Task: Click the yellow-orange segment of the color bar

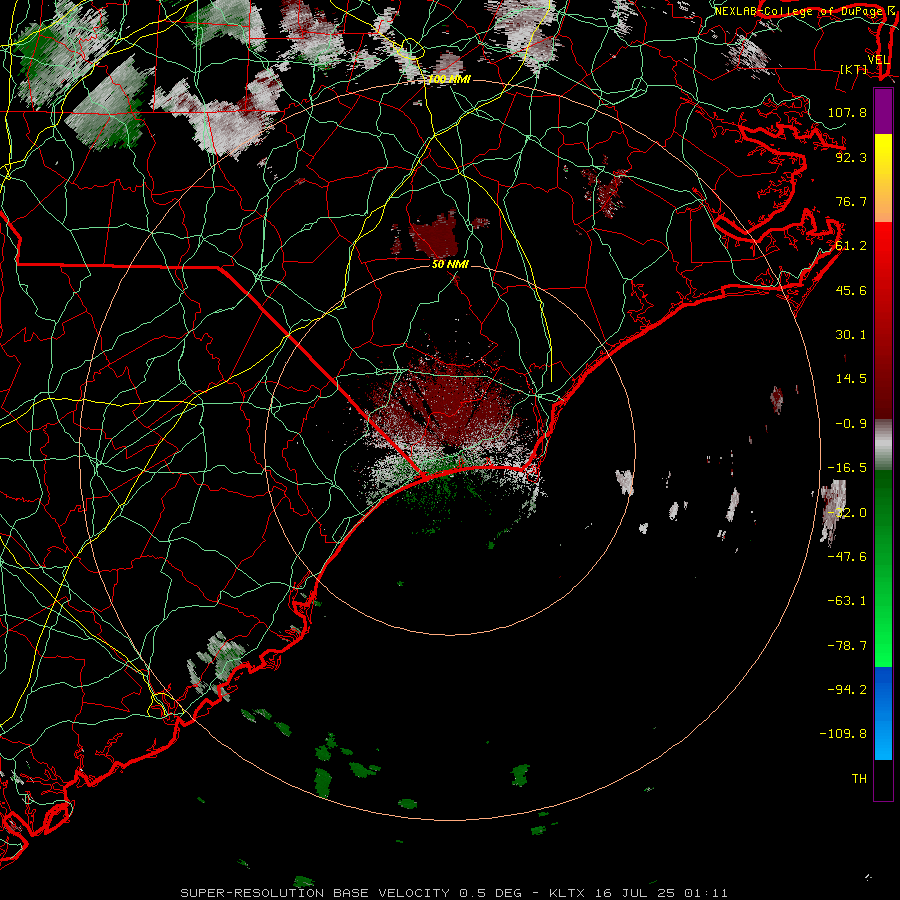Action: 883,178
